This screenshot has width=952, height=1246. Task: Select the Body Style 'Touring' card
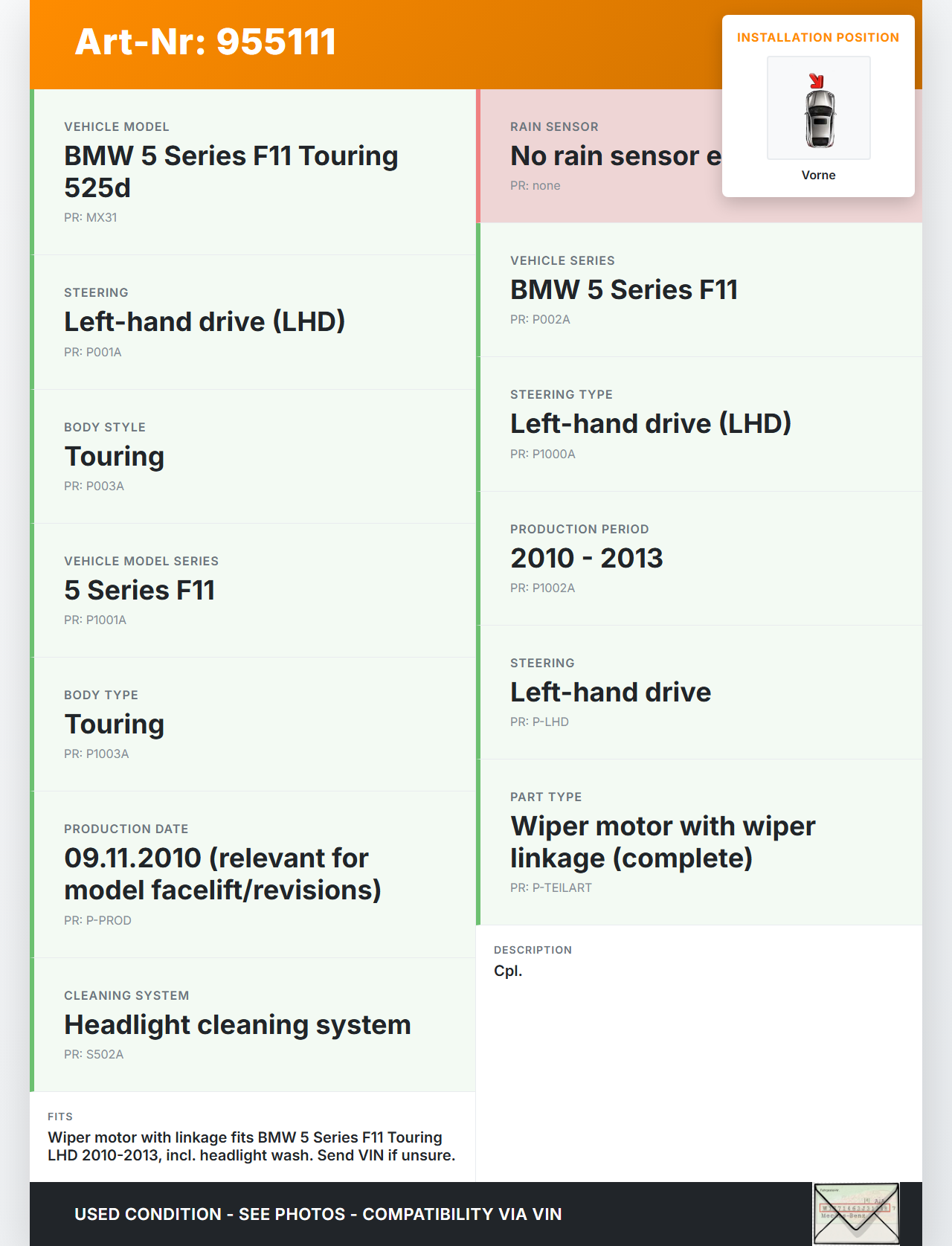click(253, 456)
